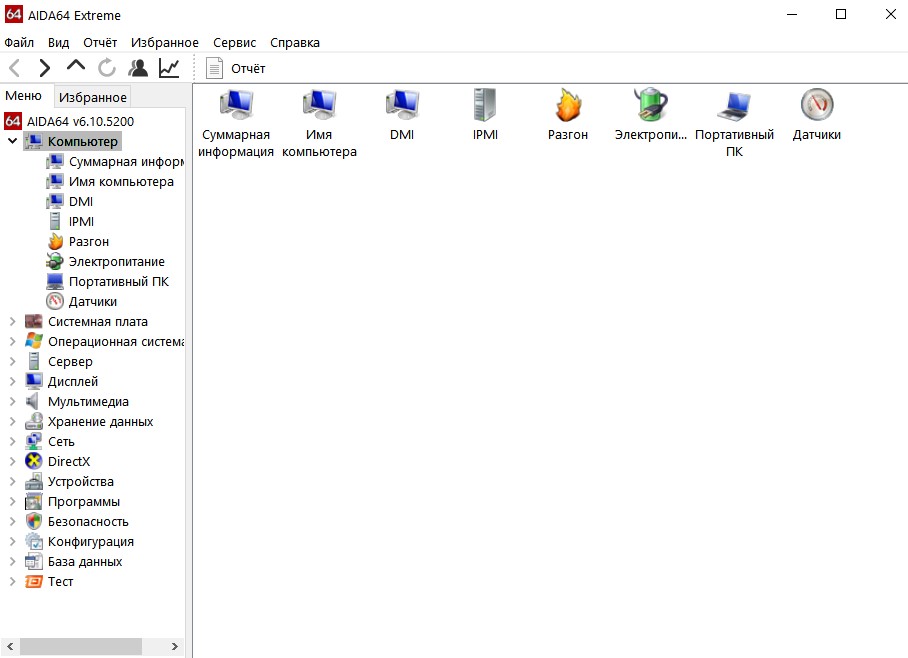Image resolution: width=908 pixels, height=658 pixels.
Task: Open the Сервис menu
Action: 234,43
